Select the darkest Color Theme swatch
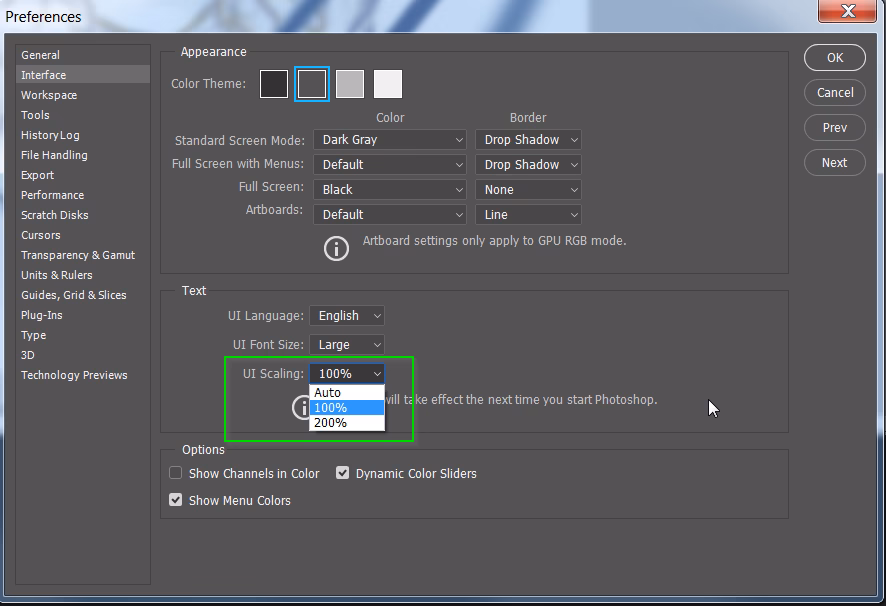This screenshot has width=886, height=606. point(273,83)
